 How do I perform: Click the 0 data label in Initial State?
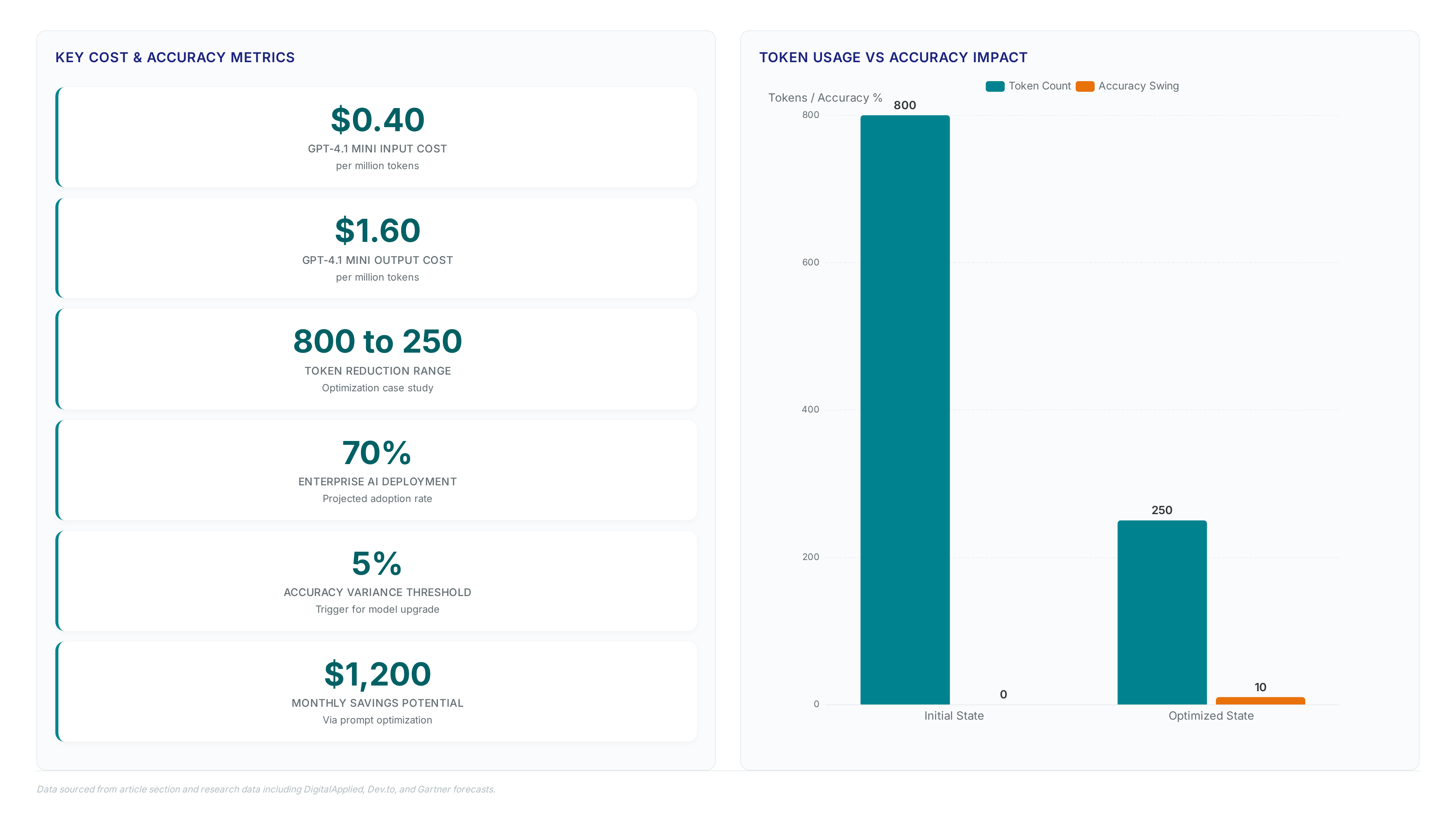pyautogui.click(x=1003, y=695)
